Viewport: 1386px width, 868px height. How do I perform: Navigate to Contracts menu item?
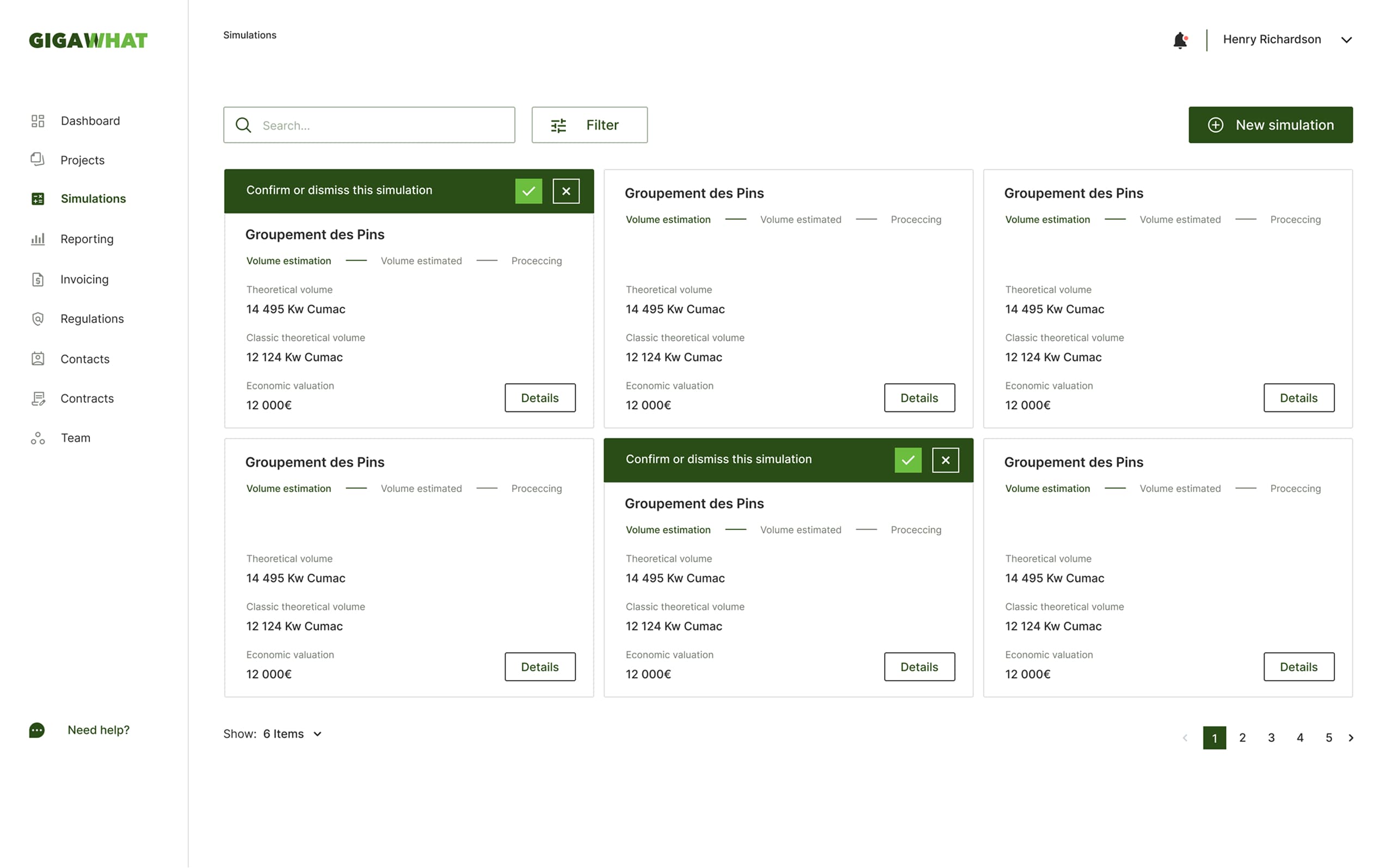[x=87, y=398]
